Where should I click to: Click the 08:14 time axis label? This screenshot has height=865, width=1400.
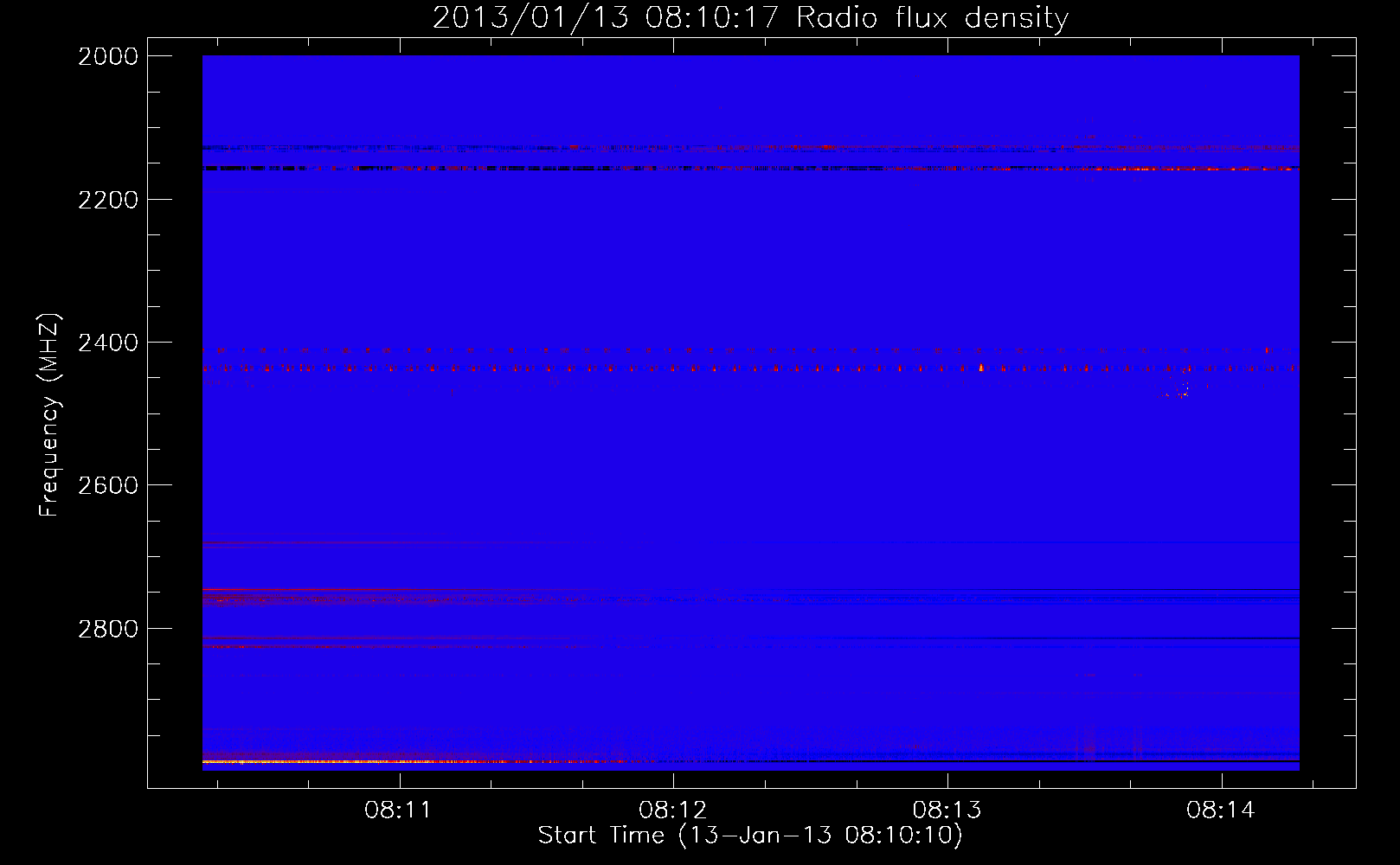pos(1221,811)
